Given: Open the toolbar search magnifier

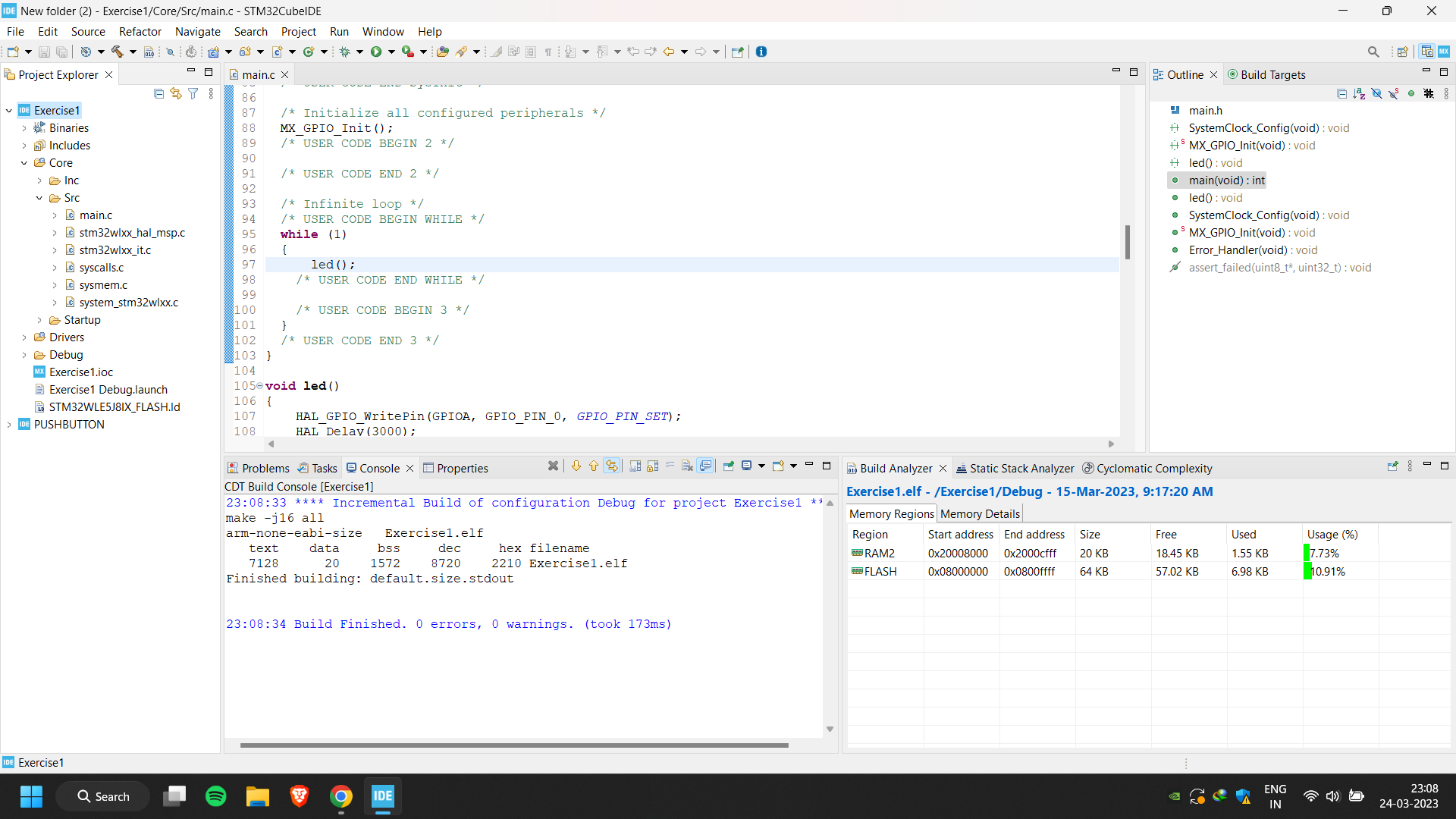Looking at the screenshot, I should [x=1373, y=52].
